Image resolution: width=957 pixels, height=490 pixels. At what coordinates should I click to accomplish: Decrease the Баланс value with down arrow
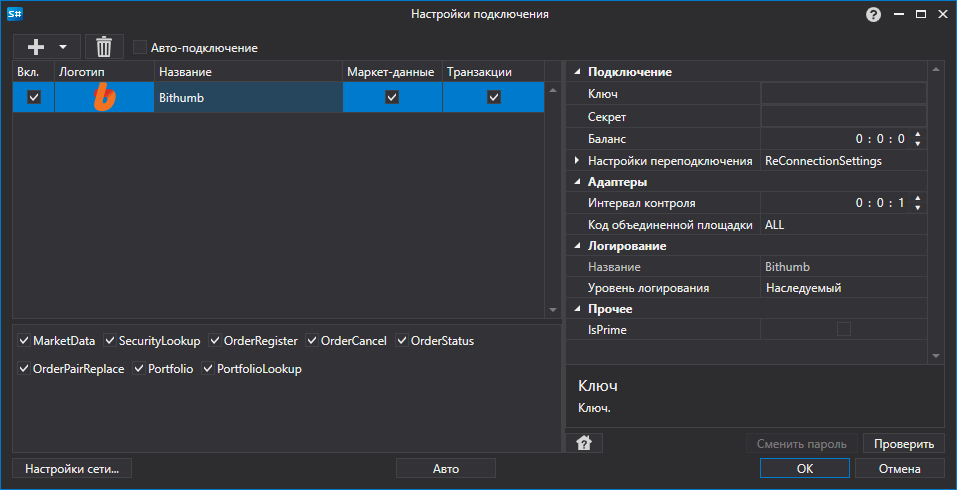click(917, 144)
